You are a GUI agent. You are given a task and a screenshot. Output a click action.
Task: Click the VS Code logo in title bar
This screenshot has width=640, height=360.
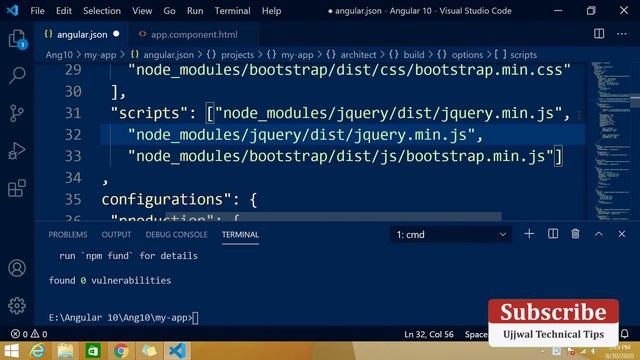point(12,10)
